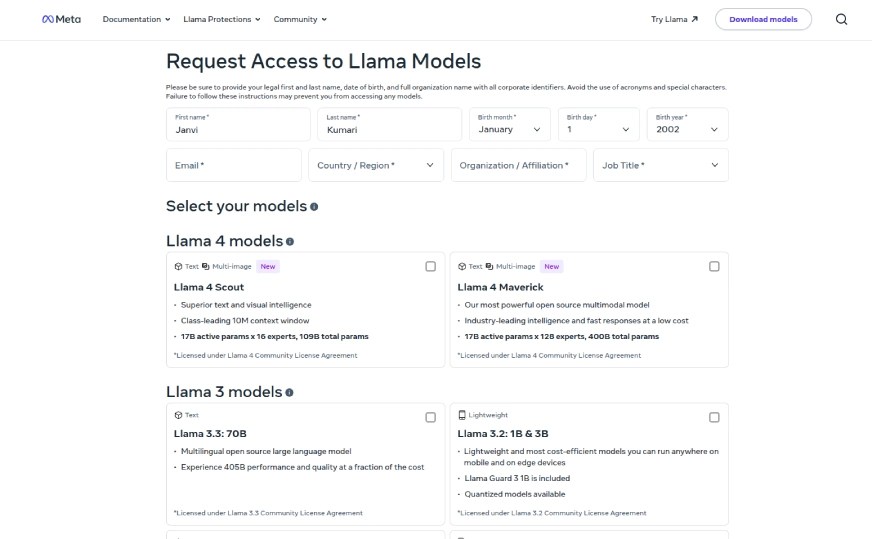Click 'Request Access to Llama Models' heading

(x=323, y=61)
